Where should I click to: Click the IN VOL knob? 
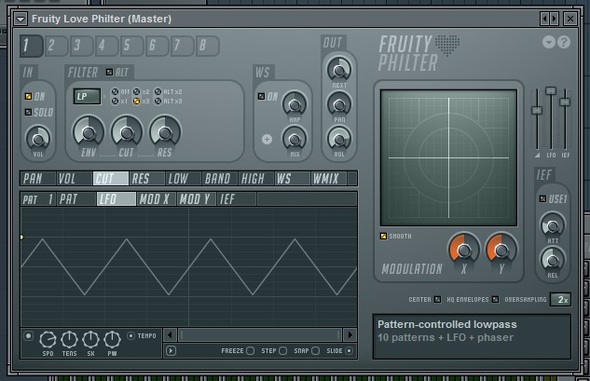coord(38,139)
